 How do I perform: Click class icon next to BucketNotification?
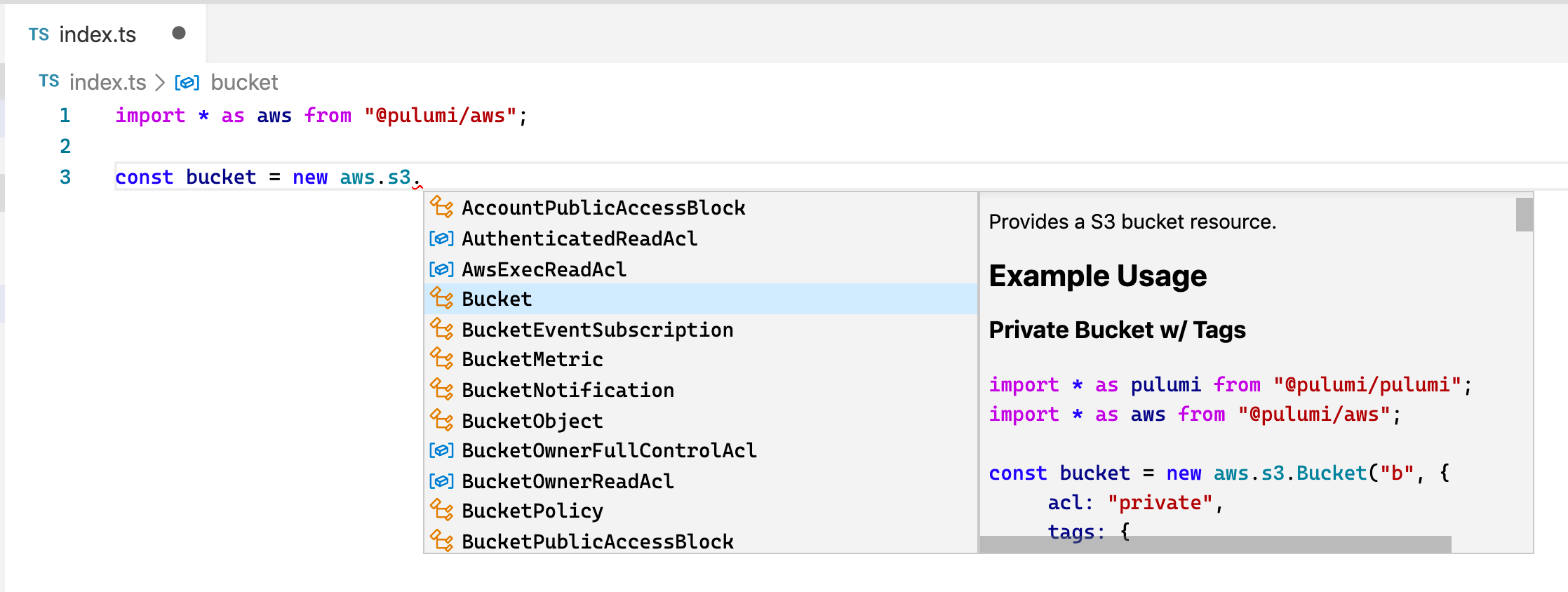tap(441, 389)
